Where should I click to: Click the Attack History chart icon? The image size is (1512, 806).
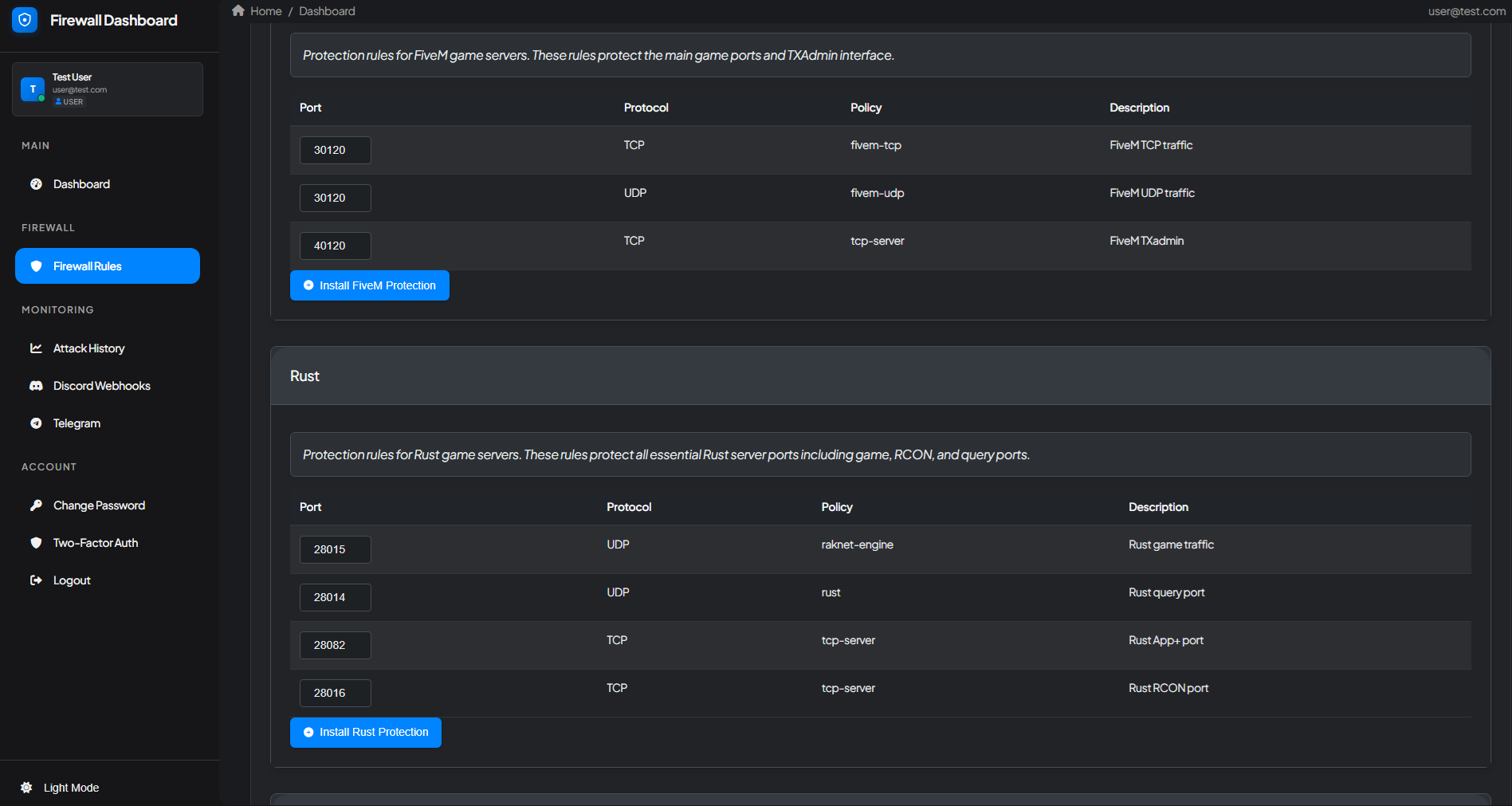point(36,348)
